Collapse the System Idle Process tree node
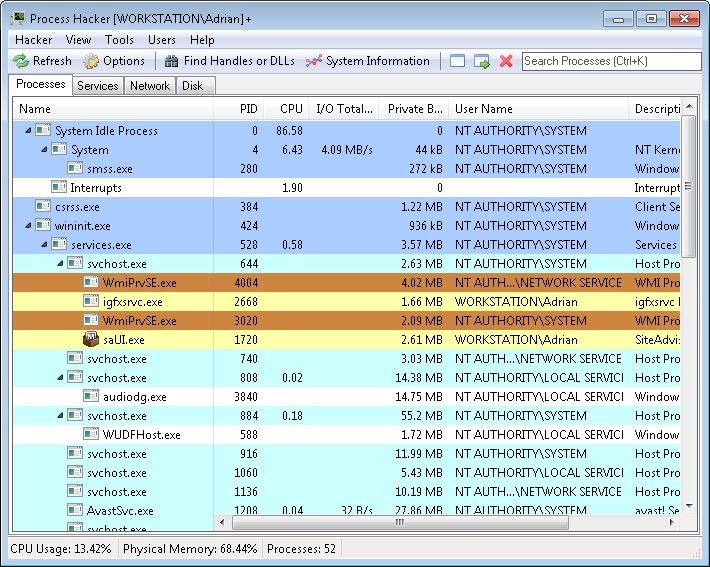 pos(28,130)
